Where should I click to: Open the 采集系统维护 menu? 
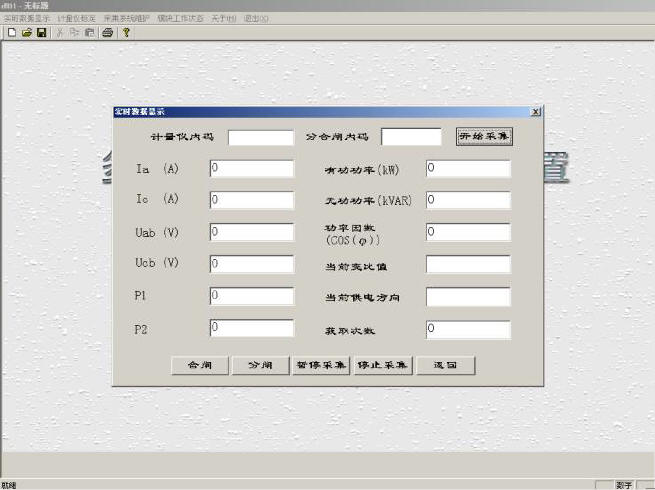[x=127, y=19]
